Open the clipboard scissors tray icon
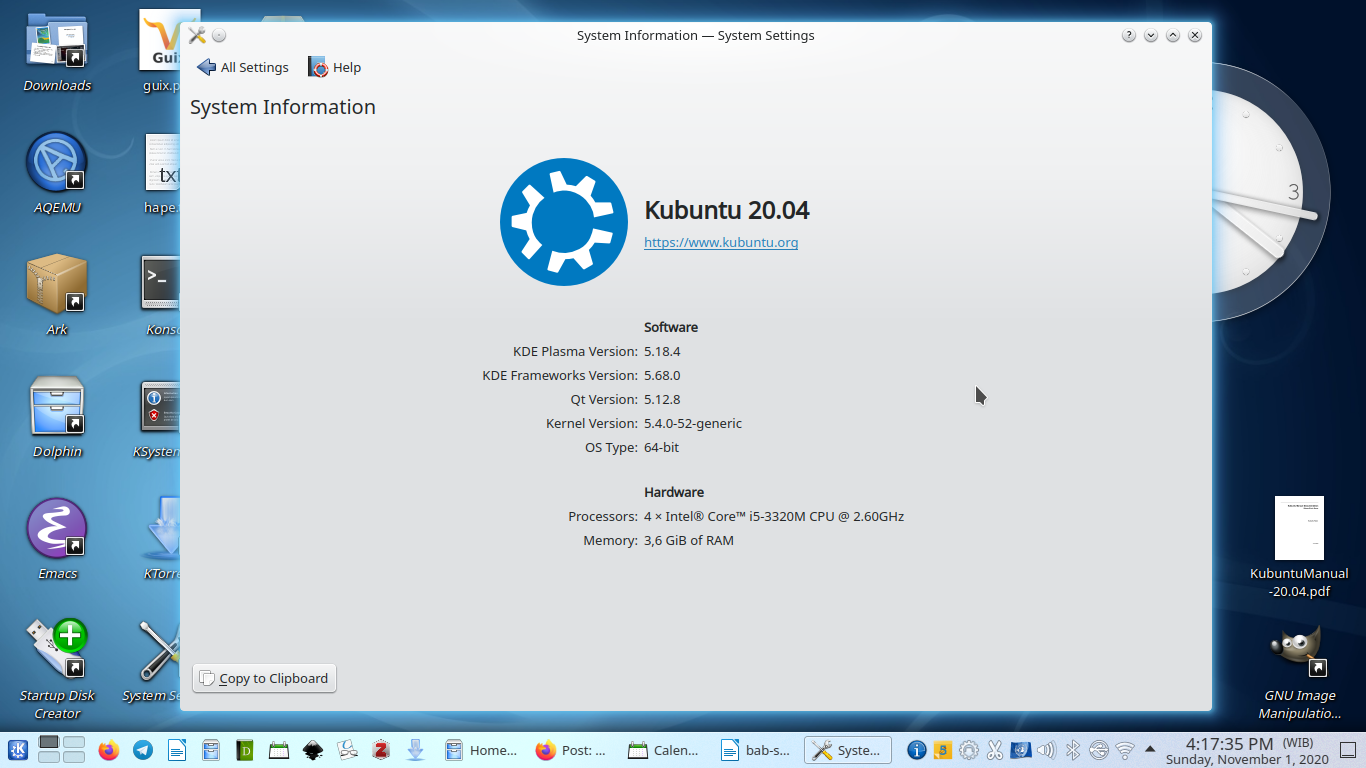The image size is (1366, 768). coord(994,750)
